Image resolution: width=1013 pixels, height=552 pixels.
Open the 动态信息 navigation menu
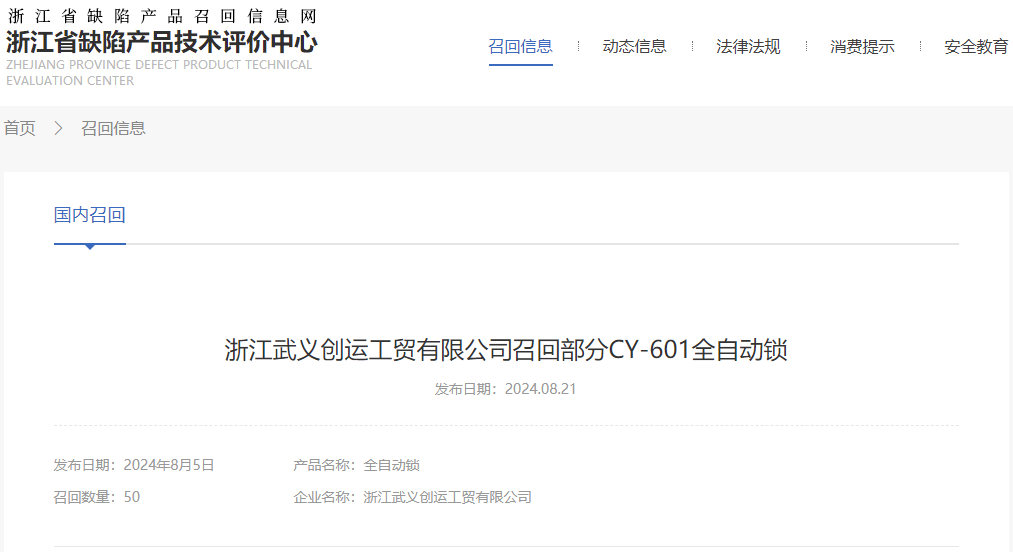coord(634,47)
